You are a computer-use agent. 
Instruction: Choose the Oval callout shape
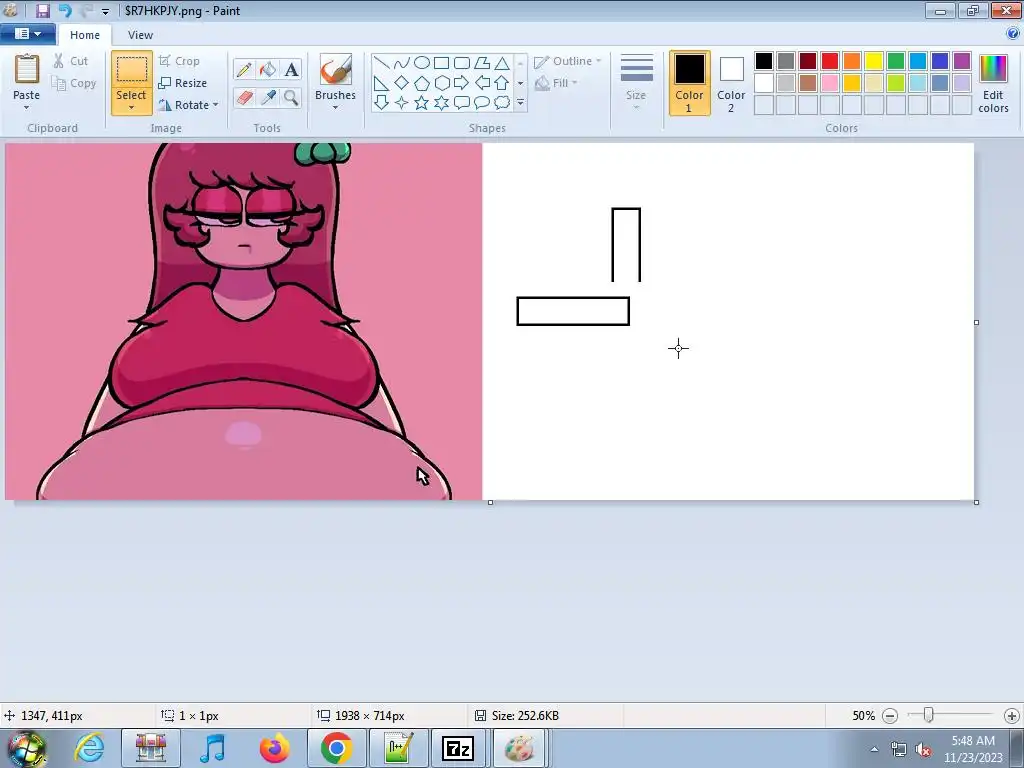pyautogui.click(x=482, y=103)
